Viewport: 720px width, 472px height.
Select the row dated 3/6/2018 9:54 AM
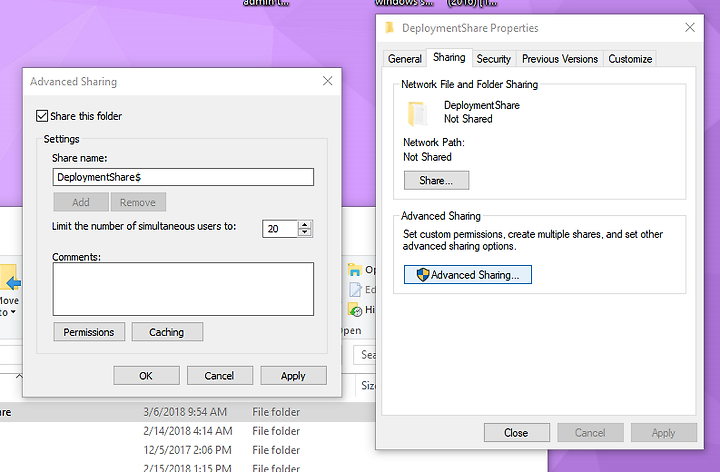188,412
